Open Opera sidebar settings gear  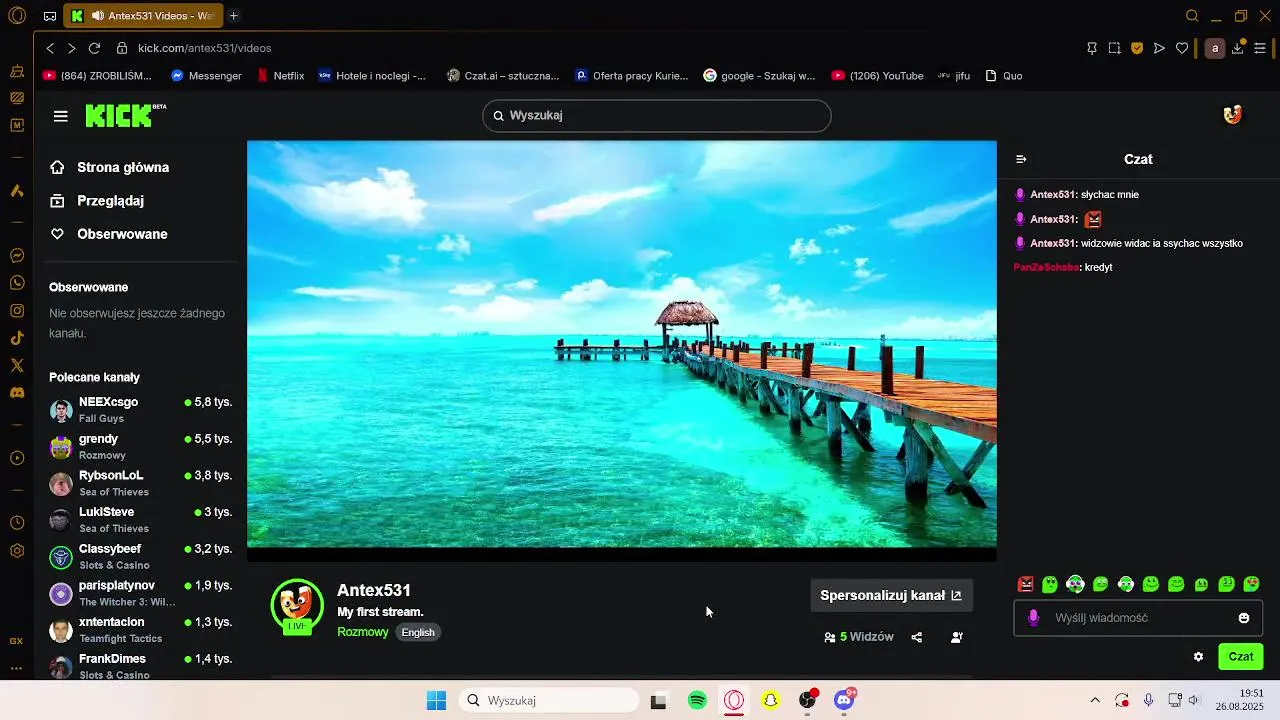tap(17, 551)
